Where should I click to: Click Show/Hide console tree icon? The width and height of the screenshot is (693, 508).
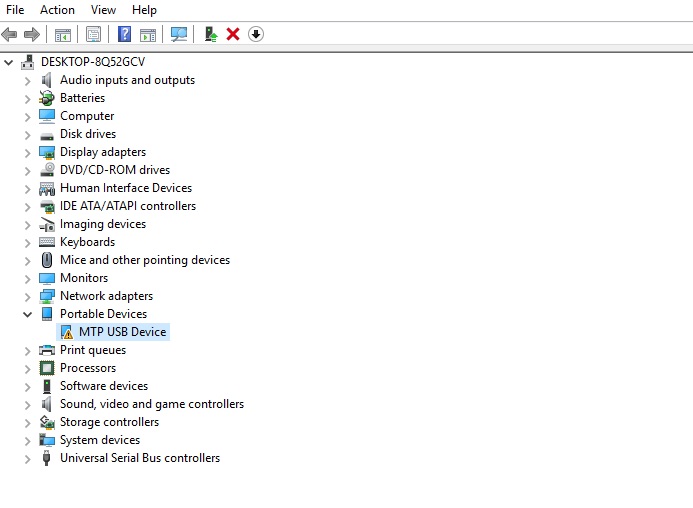[x=62, y=34]
